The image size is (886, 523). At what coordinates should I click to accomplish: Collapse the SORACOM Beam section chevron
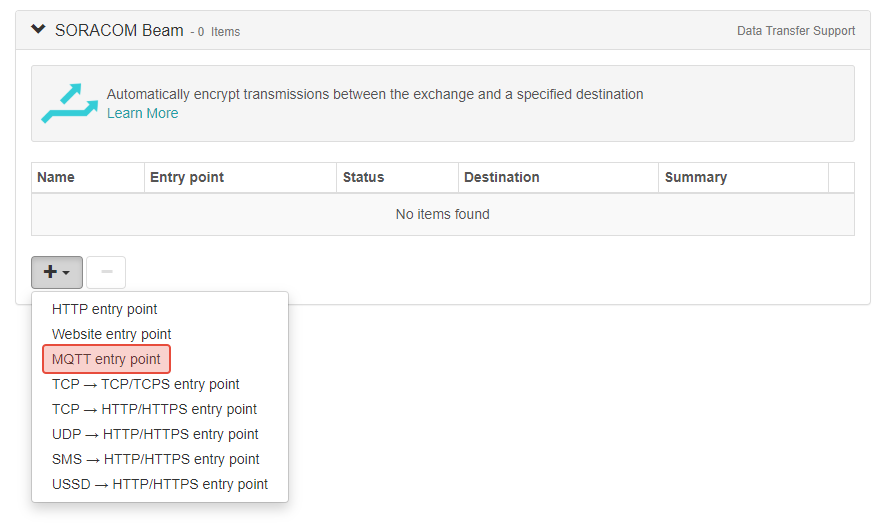[x=39, y=30]
